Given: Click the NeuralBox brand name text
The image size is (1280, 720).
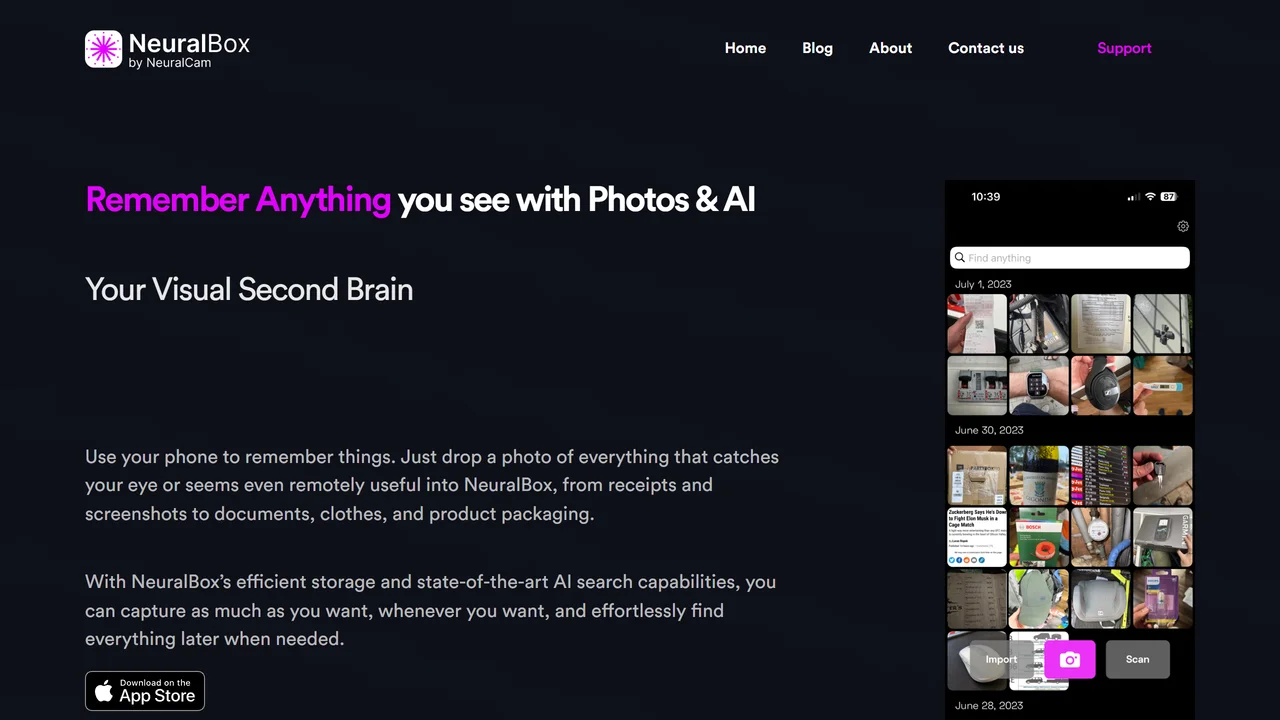Looking at the screenshot, I should [189, 43].
